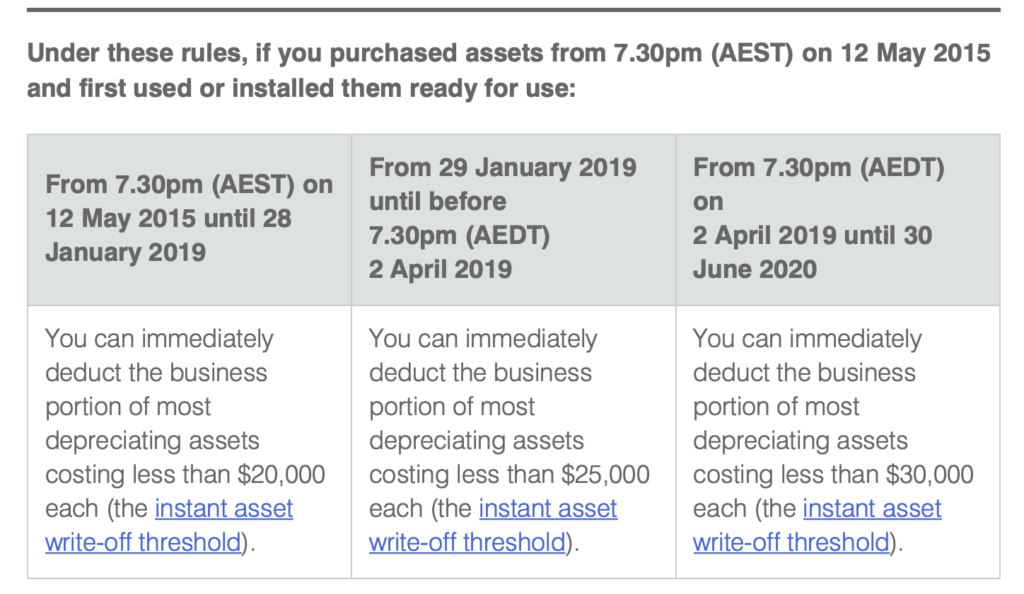Click 'You can immediately' in the first column body
The width and height of the screenshot is (1024, 594).
(158, 339)
